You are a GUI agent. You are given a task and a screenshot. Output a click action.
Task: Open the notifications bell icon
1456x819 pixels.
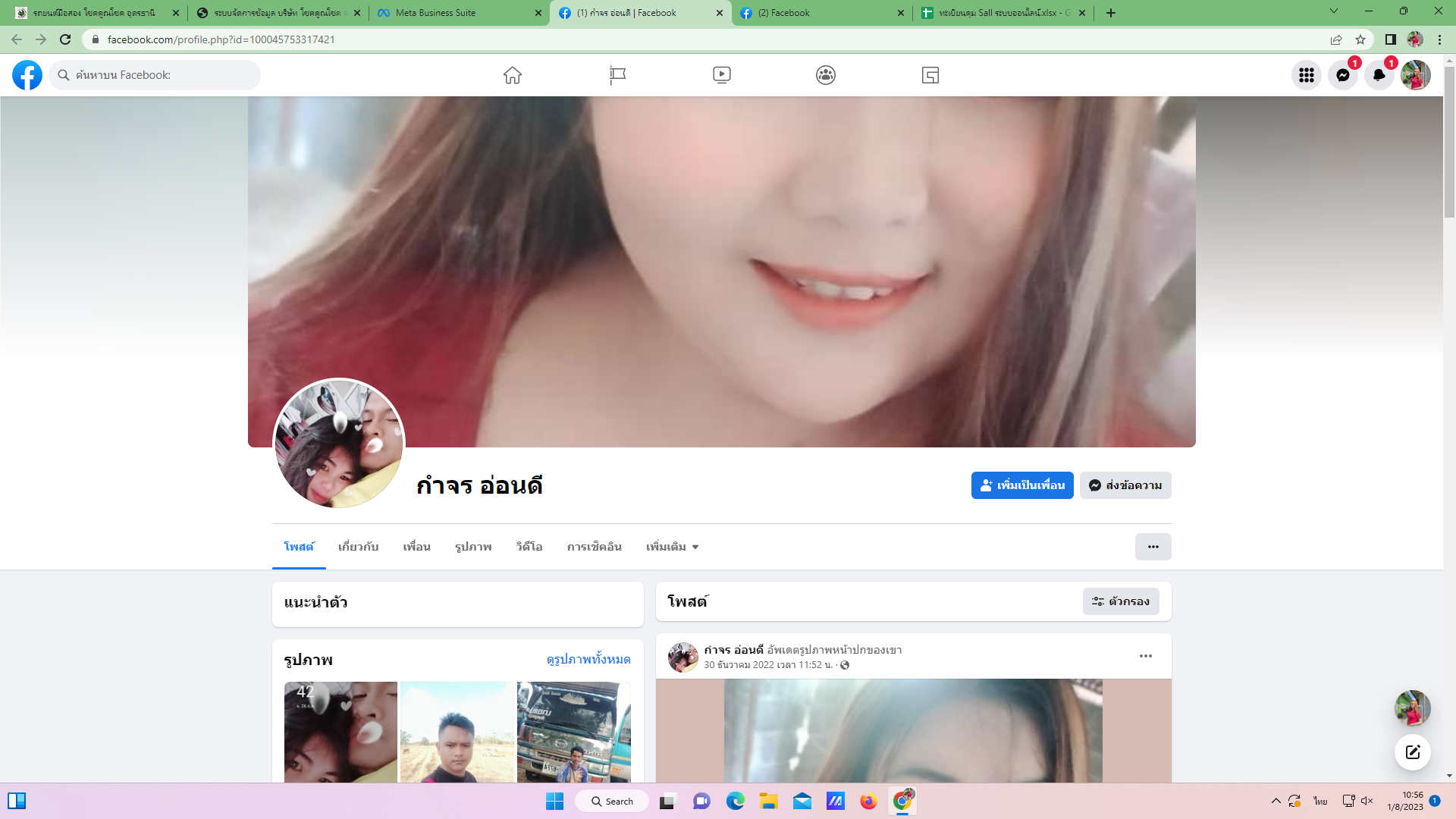[x=1379, y=75]
